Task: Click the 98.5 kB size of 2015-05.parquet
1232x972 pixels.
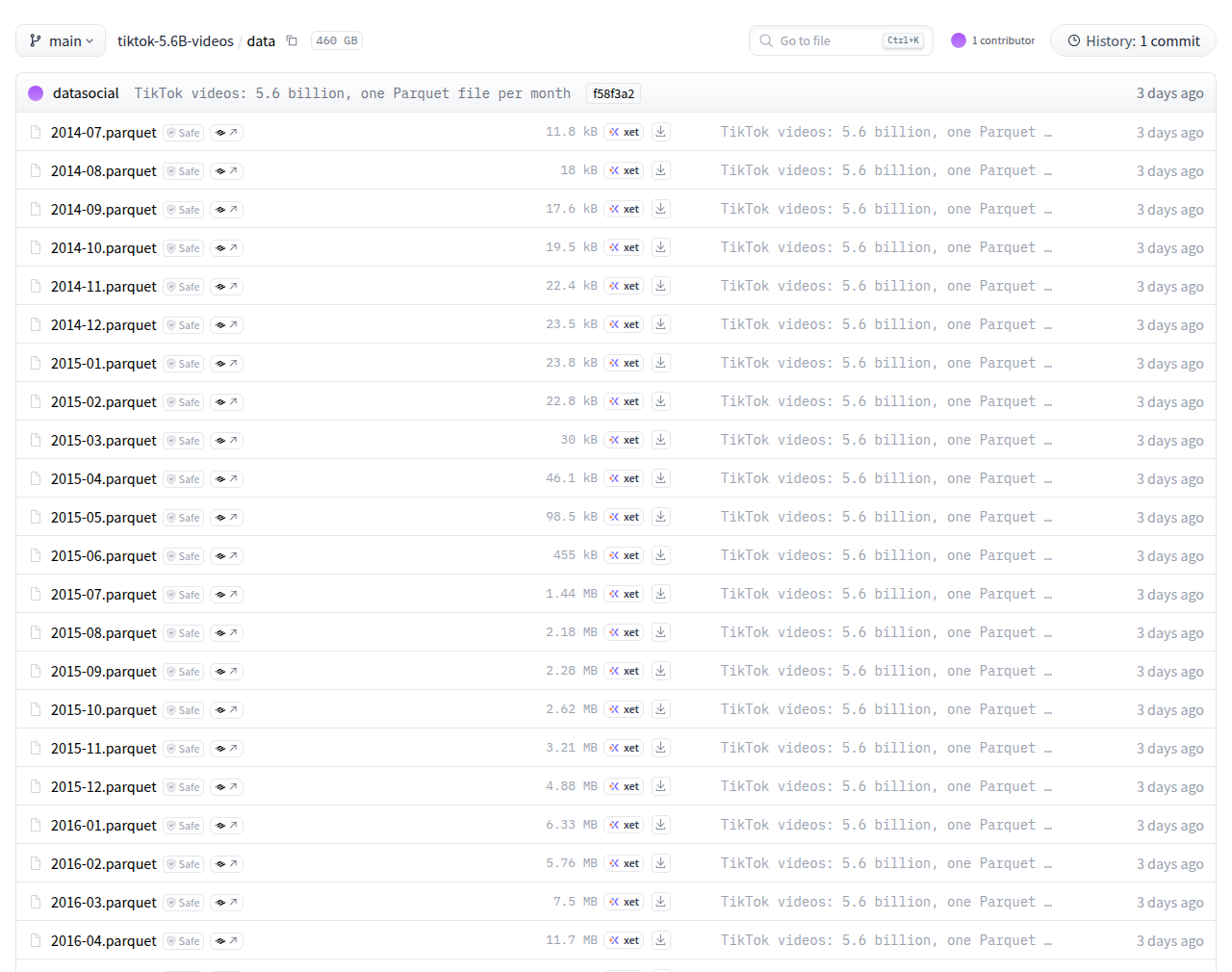Action: tap(572, 517)
